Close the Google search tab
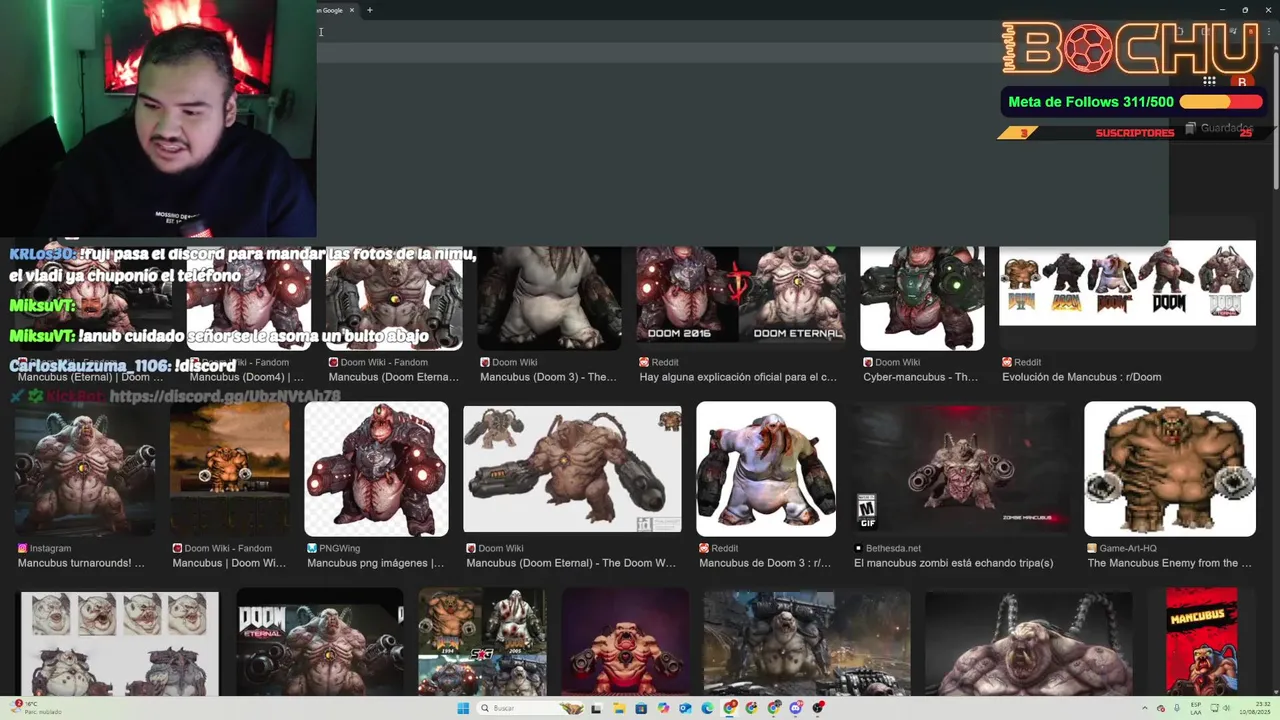This screenshot has height=720, width=1280. 352,10
